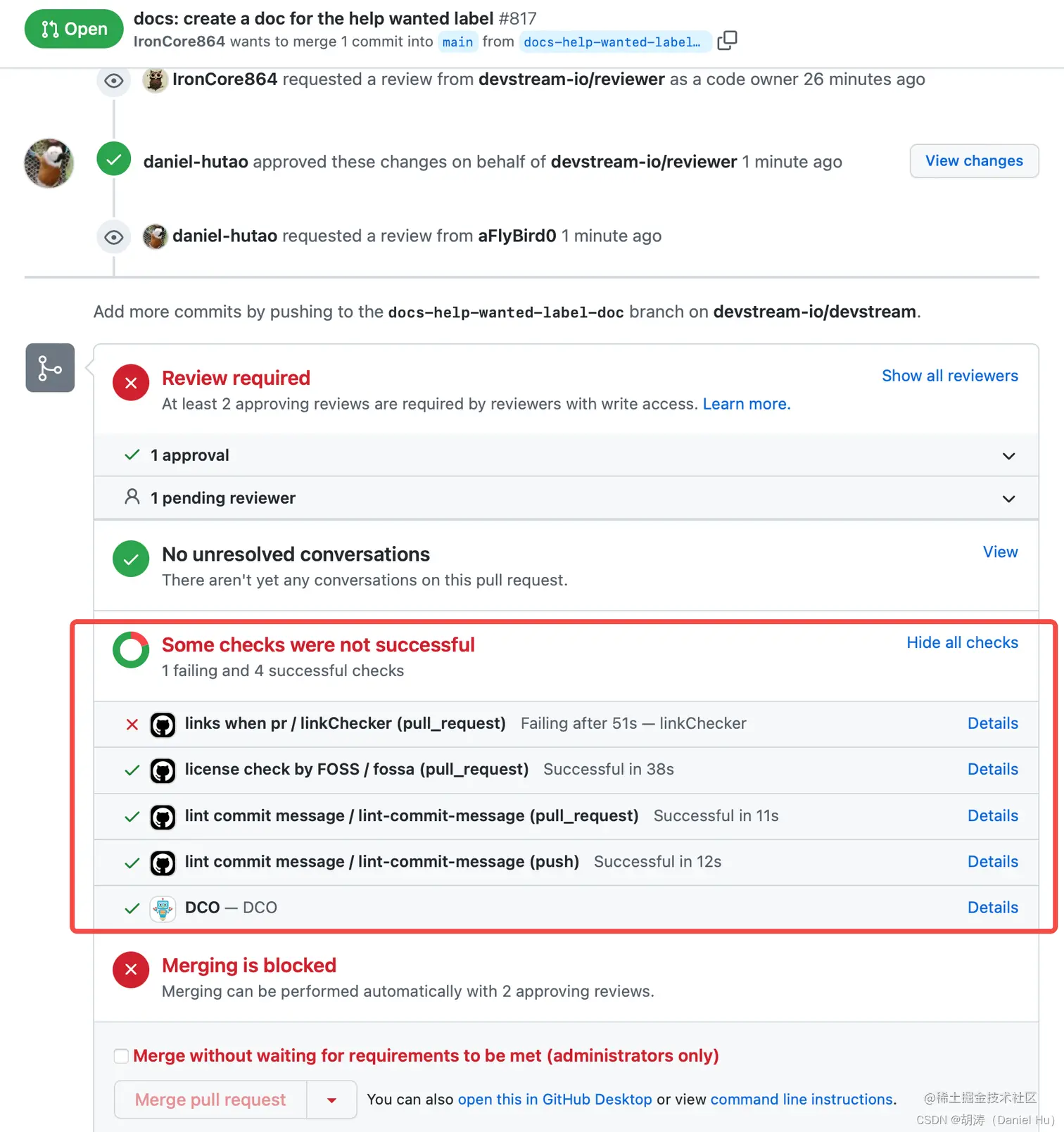Click the checks progress pie indicator
Screen dimensions: 1064x1132
point(130,649)
